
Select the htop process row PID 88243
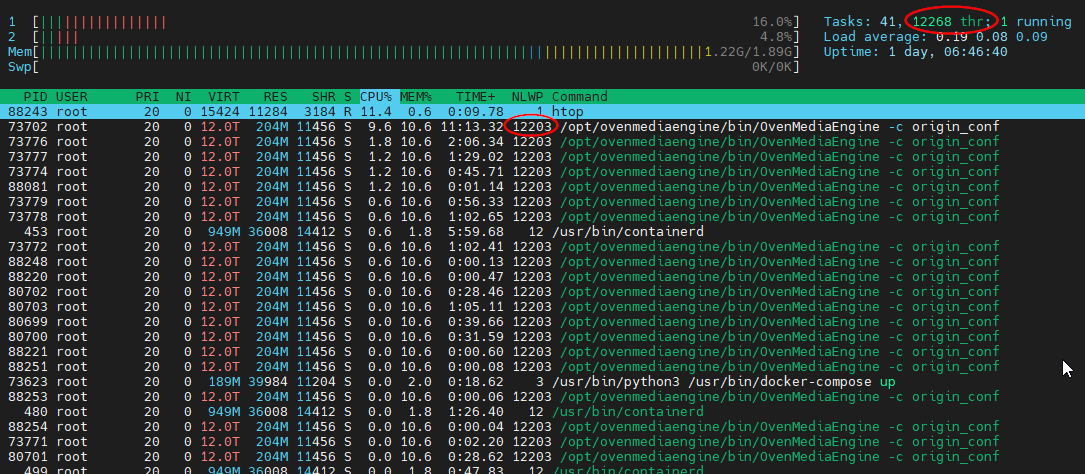pyautogui.click(x=542, y=111)
